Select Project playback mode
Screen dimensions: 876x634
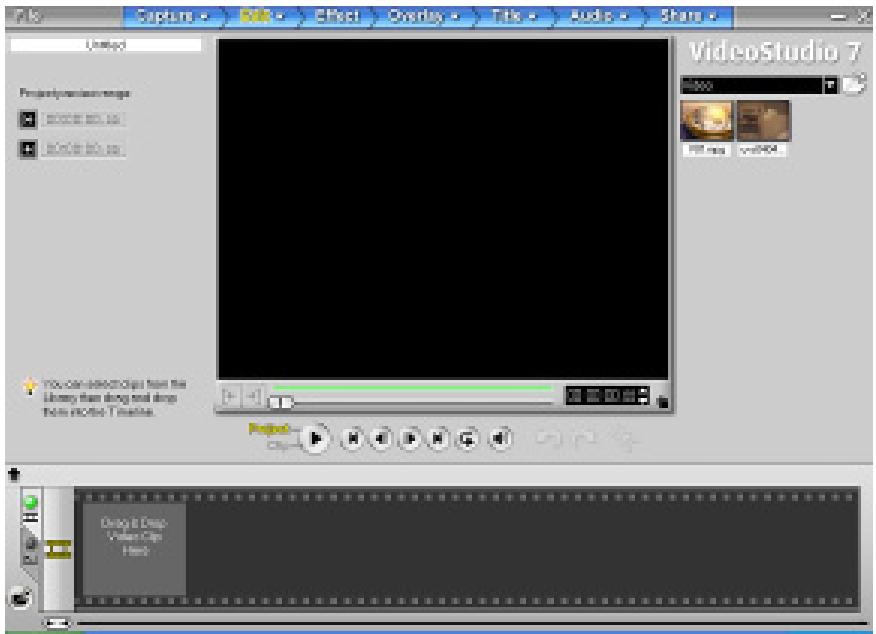click(x=268, y=429)
